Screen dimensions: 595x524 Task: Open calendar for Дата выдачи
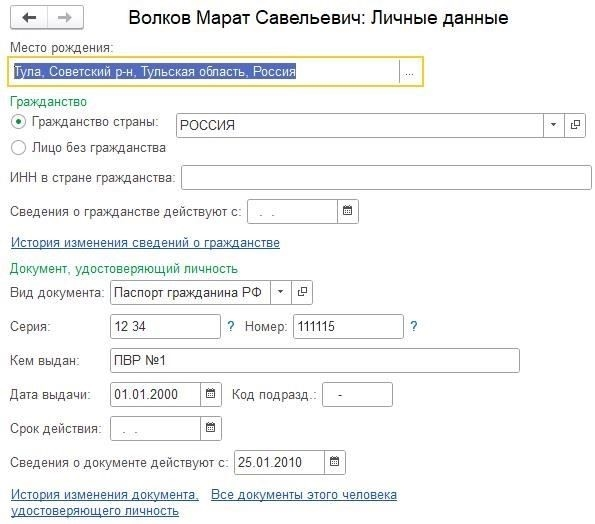[211, 394]
